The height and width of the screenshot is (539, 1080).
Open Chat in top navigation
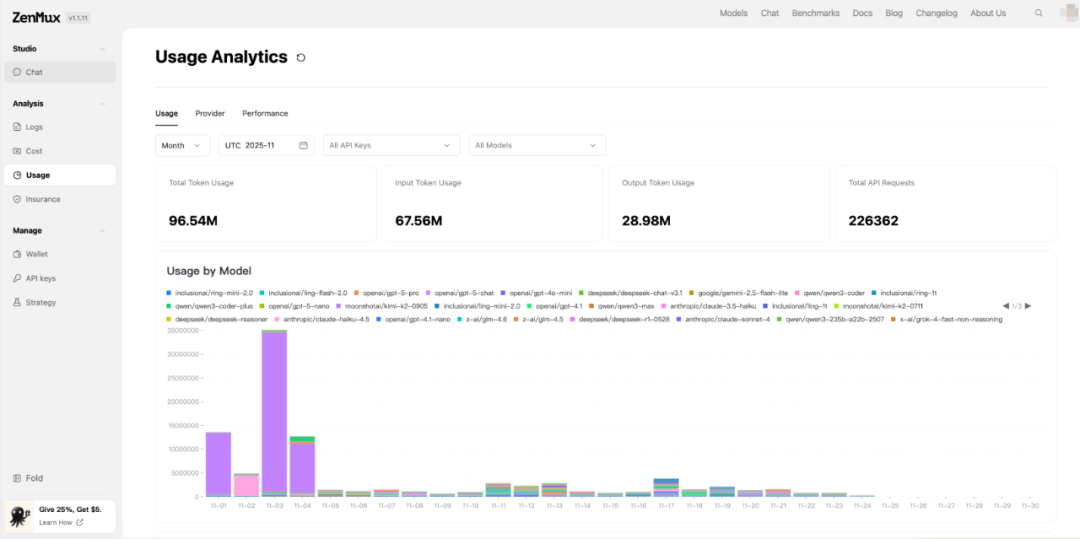pos(769,13)
